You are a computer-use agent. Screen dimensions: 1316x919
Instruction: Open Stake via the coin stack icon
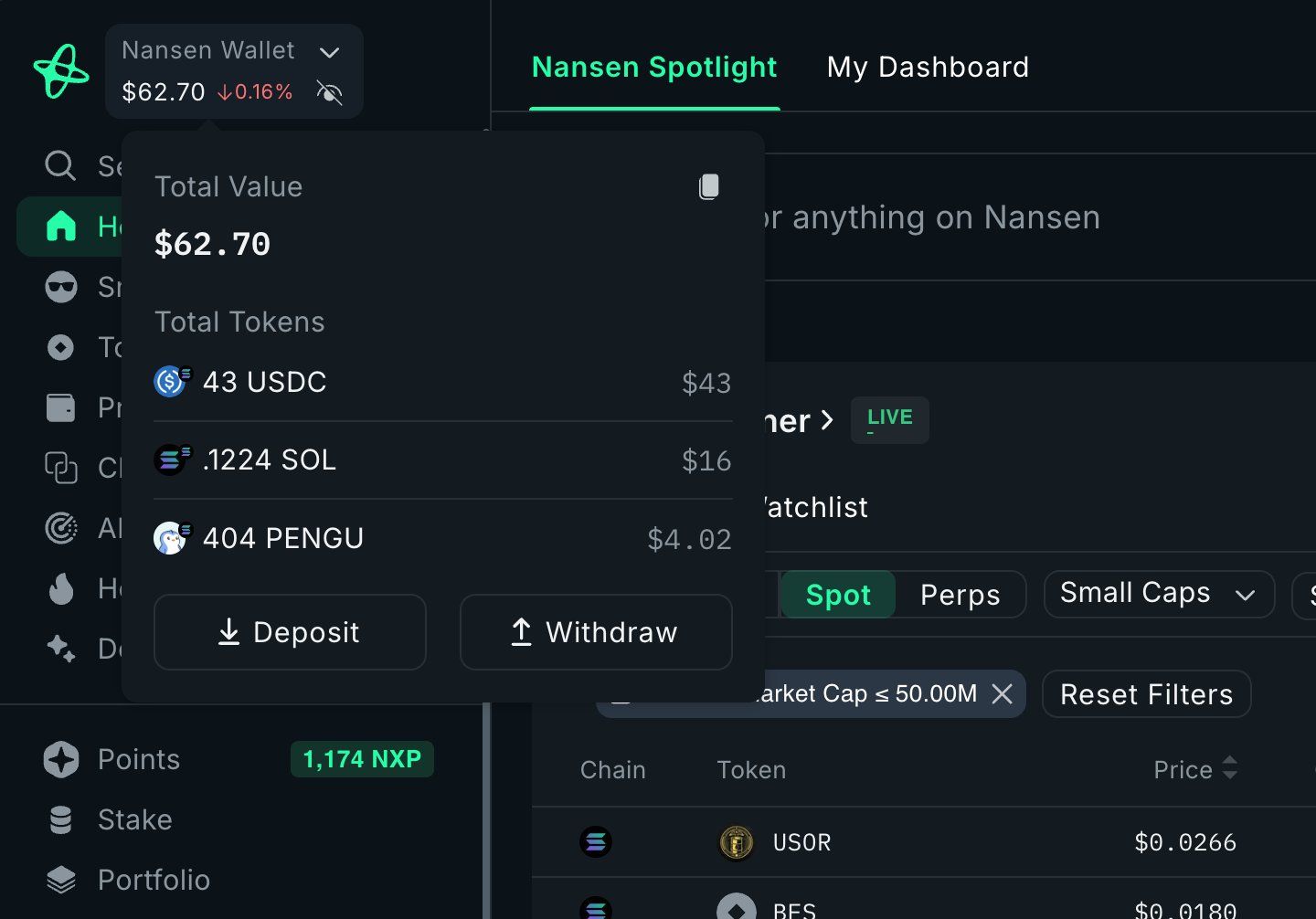[x=61, y=819]
